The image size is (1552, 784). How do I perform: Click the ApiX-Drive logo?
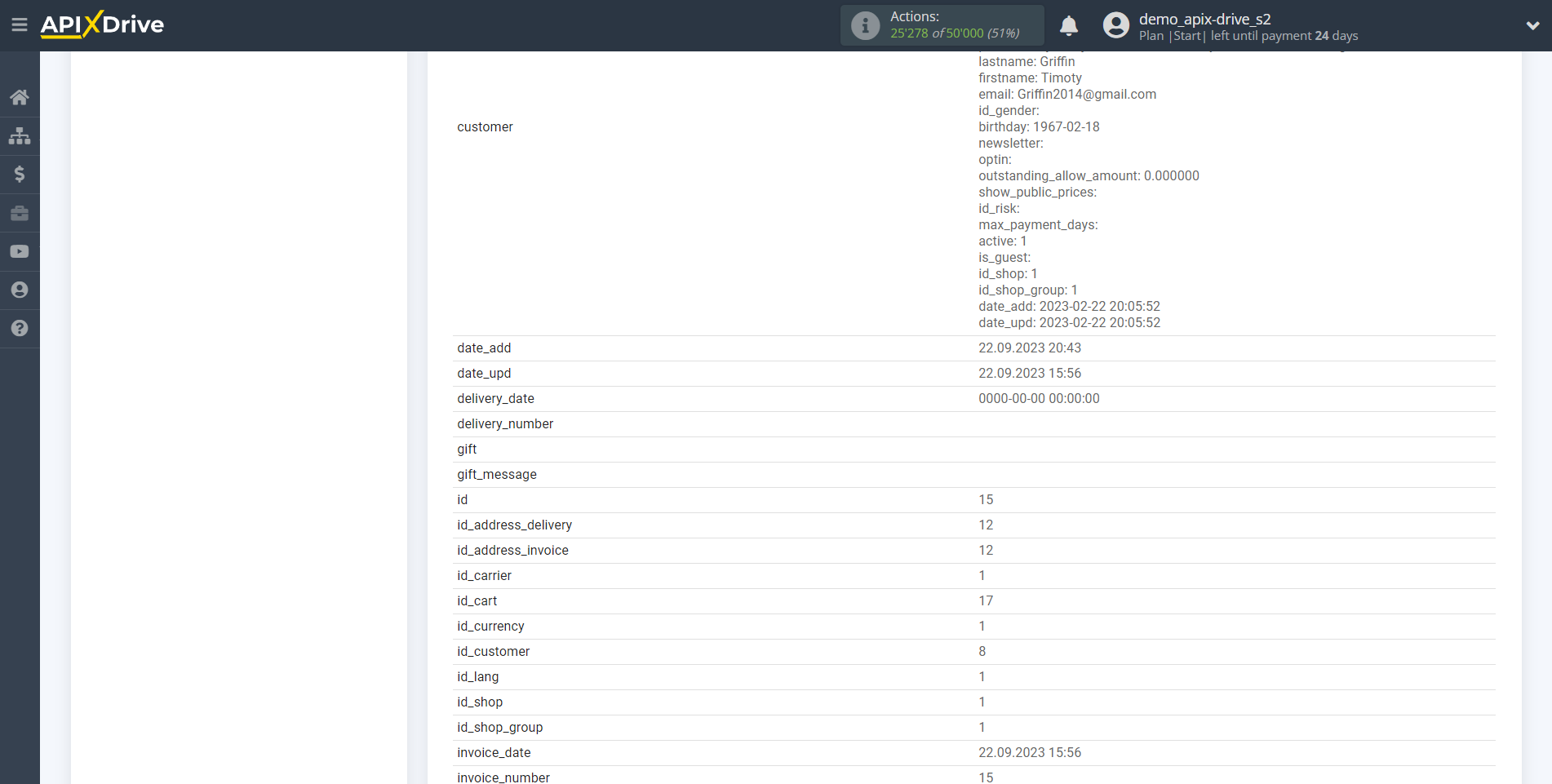coord(102,24)
